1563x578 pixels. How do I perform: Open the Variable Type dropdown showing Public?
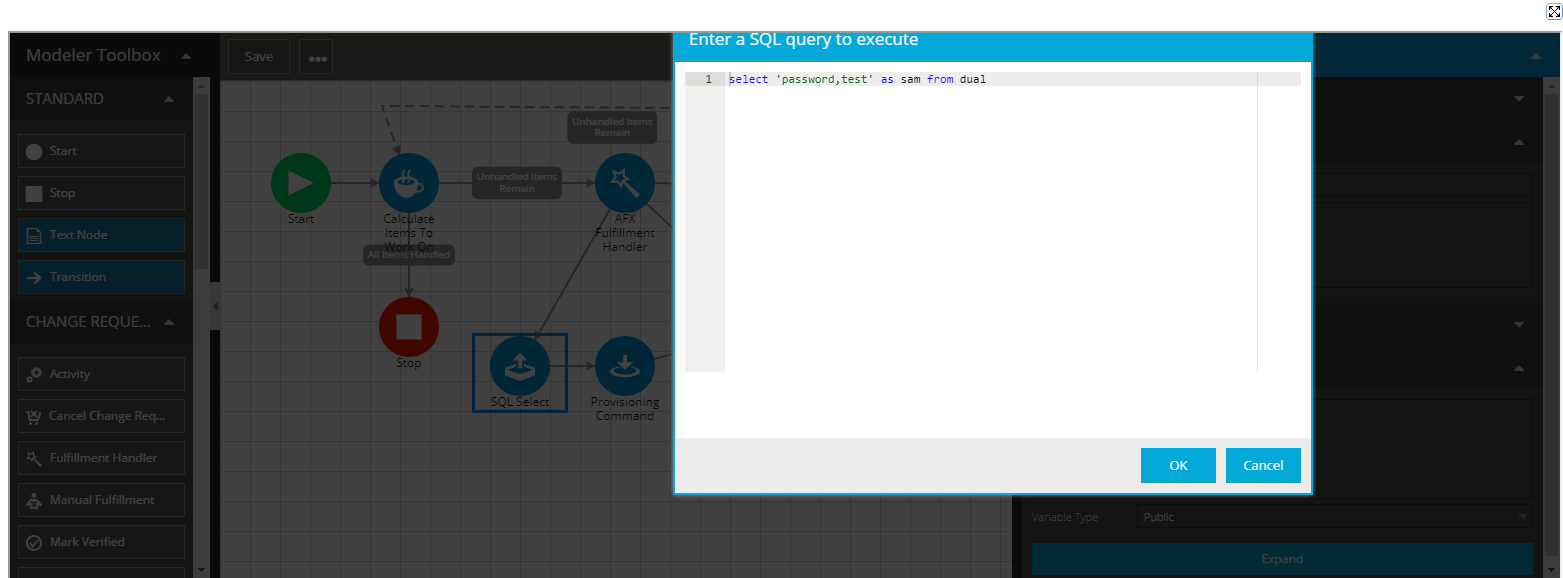(x=1334, y=517)
